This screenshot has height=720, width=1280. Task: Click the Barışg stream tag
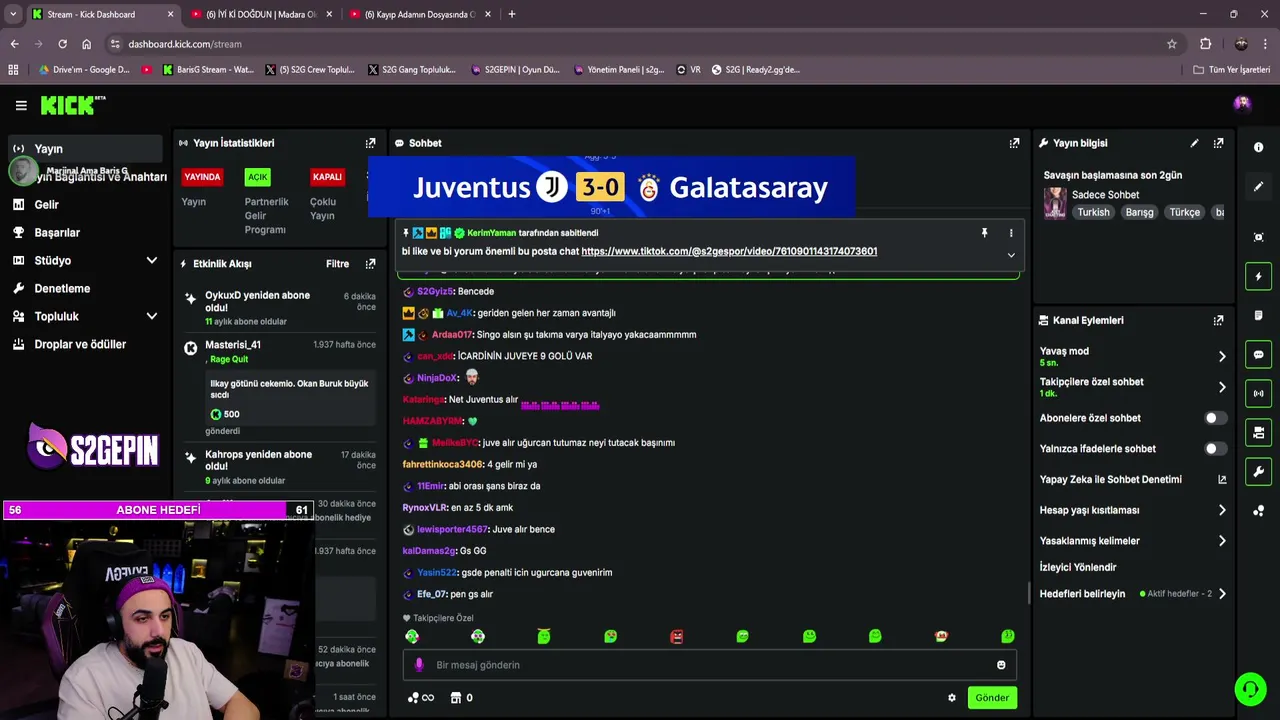(1139, 212)
